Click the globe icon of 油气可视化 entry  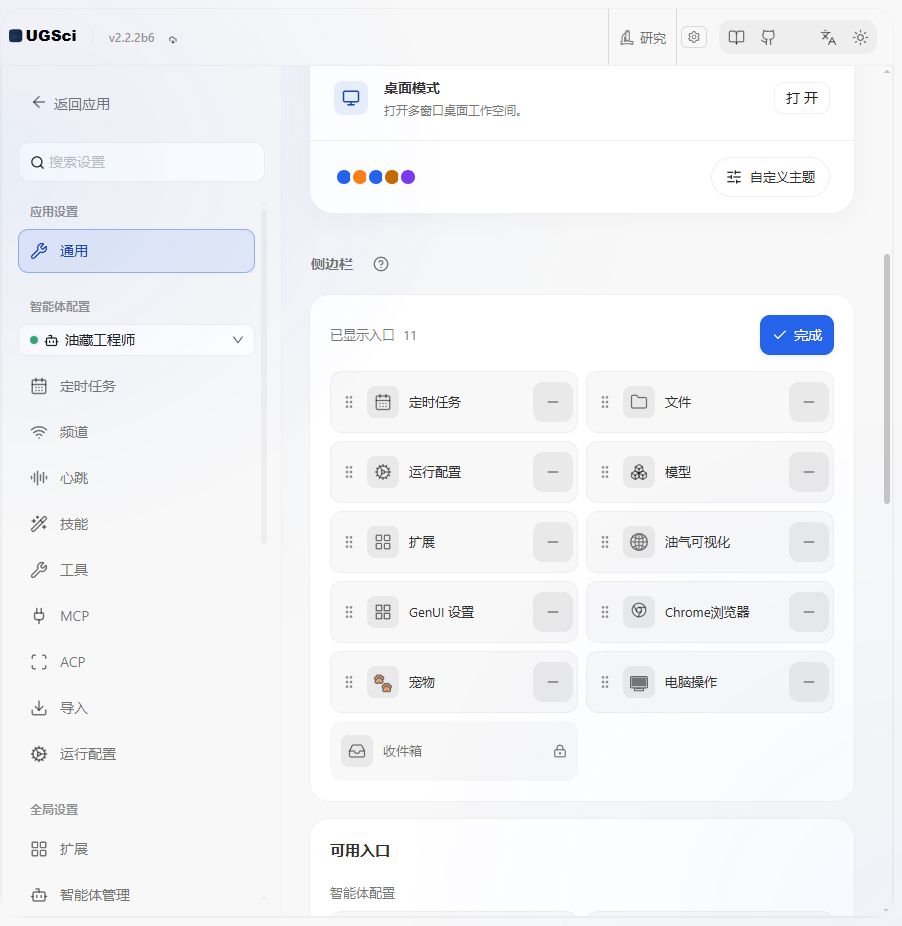click(x=639, y=542)
